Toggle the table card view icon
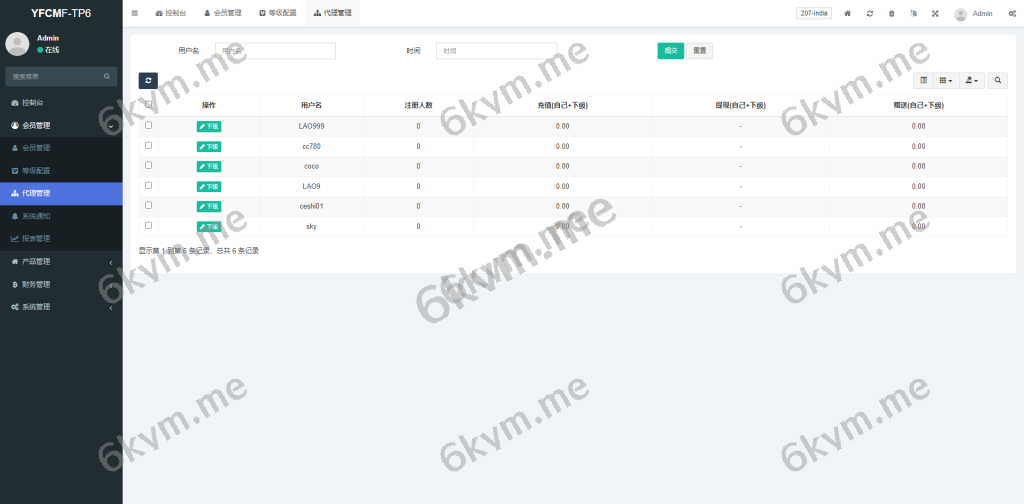1024x504 pixels. point(923,80)
